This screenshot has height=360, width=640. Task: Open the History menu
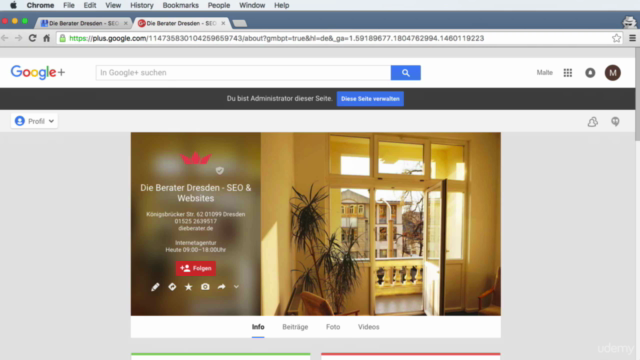142,5
